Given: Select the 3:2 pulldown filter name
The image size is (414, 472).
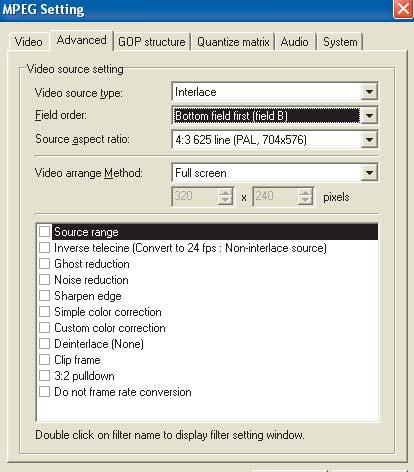Looking at the screenshot, I should pyautogui.click(x=84, y=376).
